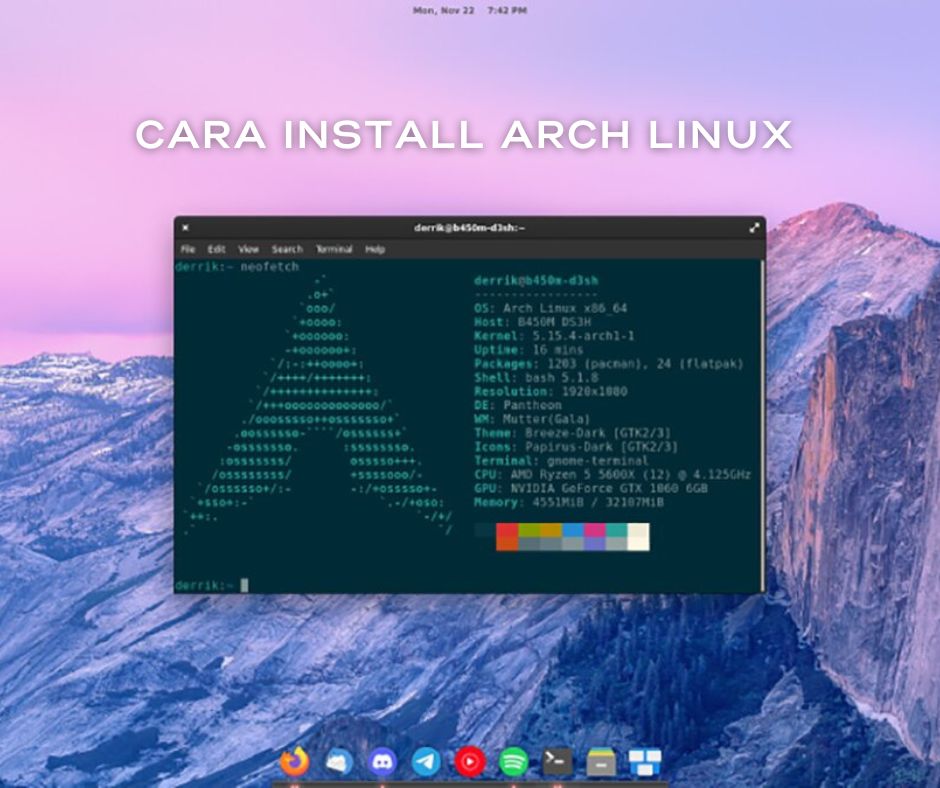940x788 pixels.
Task: Click the Resolution: 1920x1080 line
Action: [550, 391]
